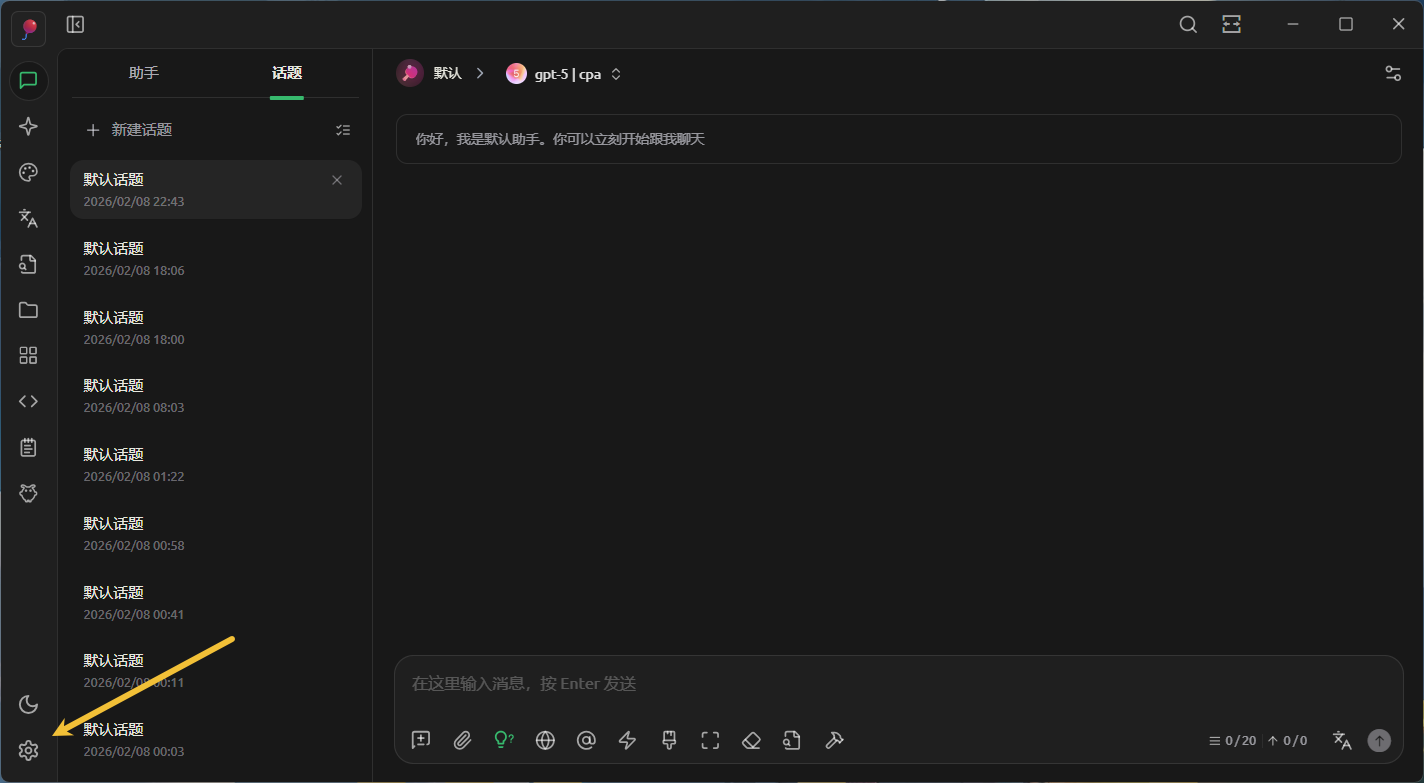Viewport: 1424px width, 783px height.
Task: Click the clear messages eraser icon
Action: pos(751,740)
